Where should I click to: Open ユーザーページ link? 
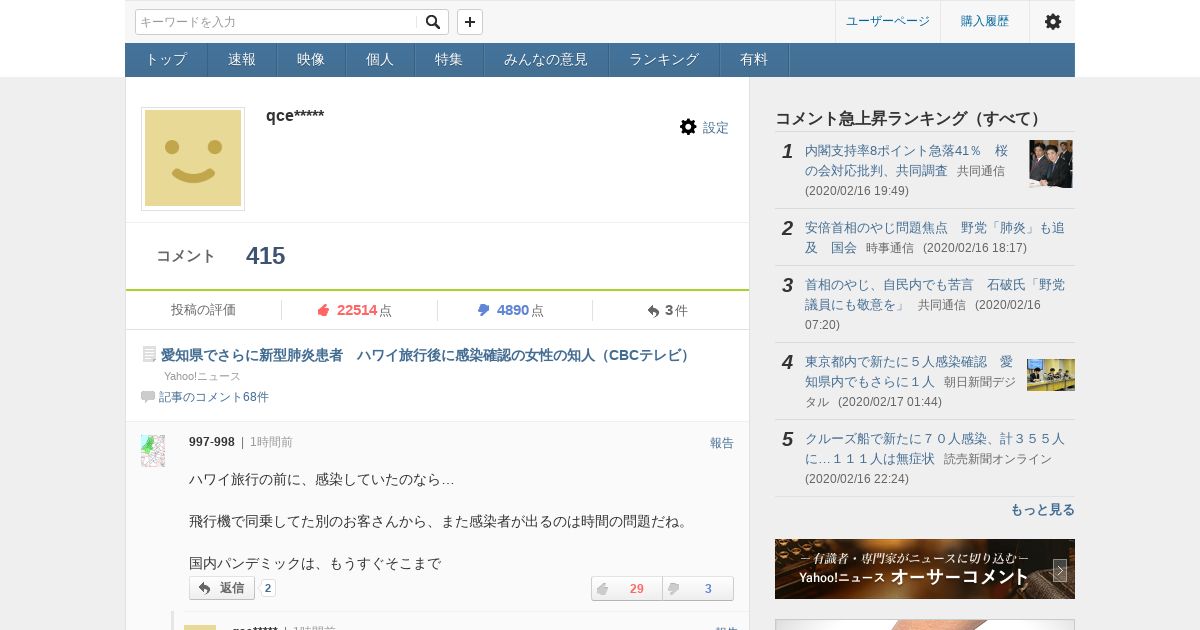tap(888, 21)
